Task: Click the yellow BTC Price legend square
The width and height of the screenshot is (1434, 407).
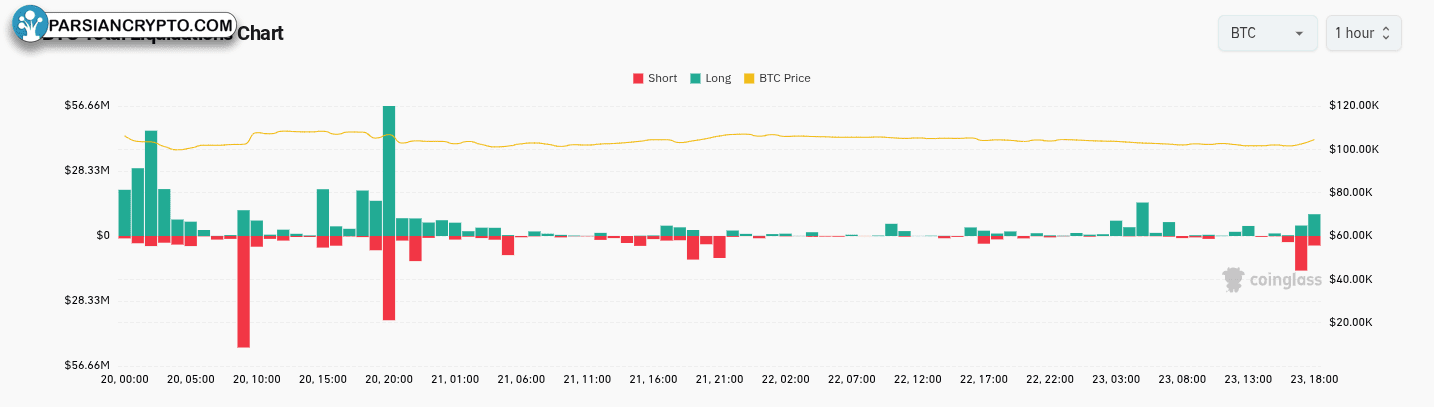Action: click(x=749, y=78)
